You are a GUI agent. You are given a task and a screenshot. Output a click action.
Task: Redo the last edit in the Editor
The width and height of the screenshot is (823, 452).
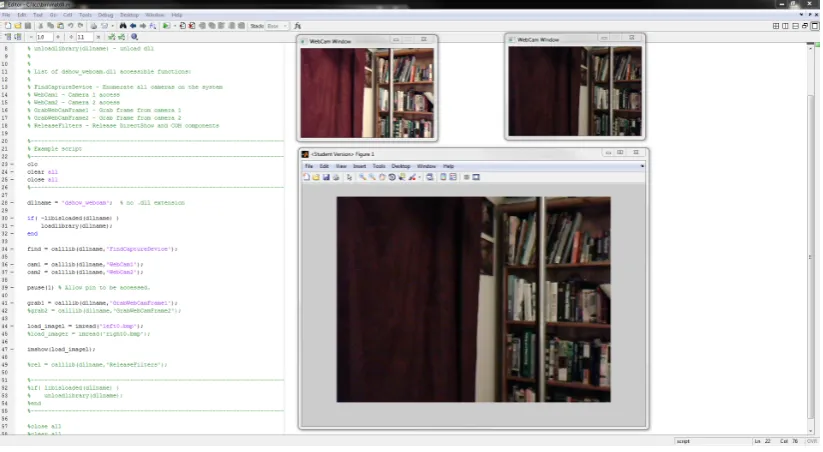[80, 26]
